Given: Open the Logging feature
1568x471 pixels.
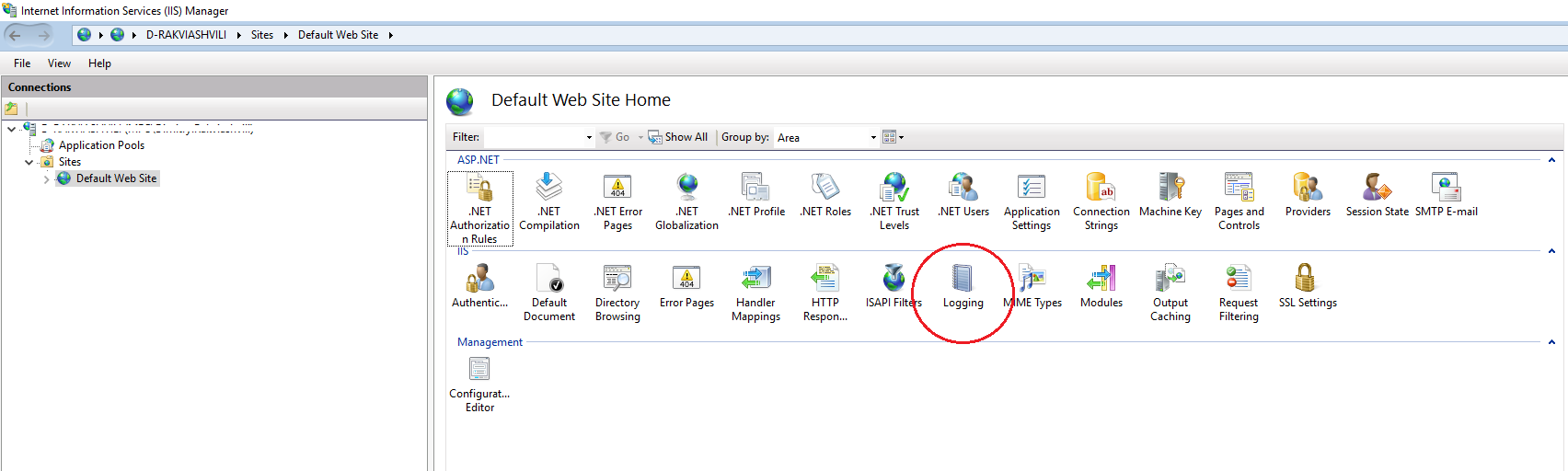Looking at the screenshot, I should point(963,286).
